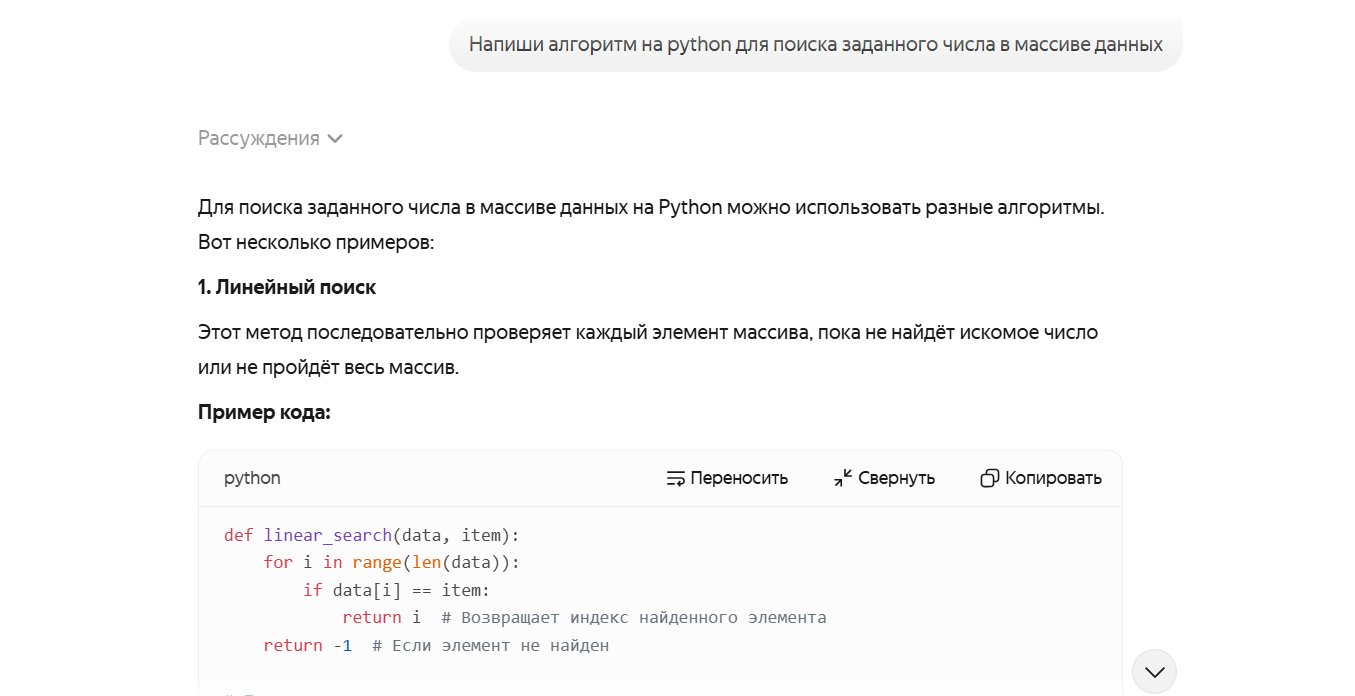Open the Рассуждения reasoning section label
1355x696 pixels.
[258, 139]
